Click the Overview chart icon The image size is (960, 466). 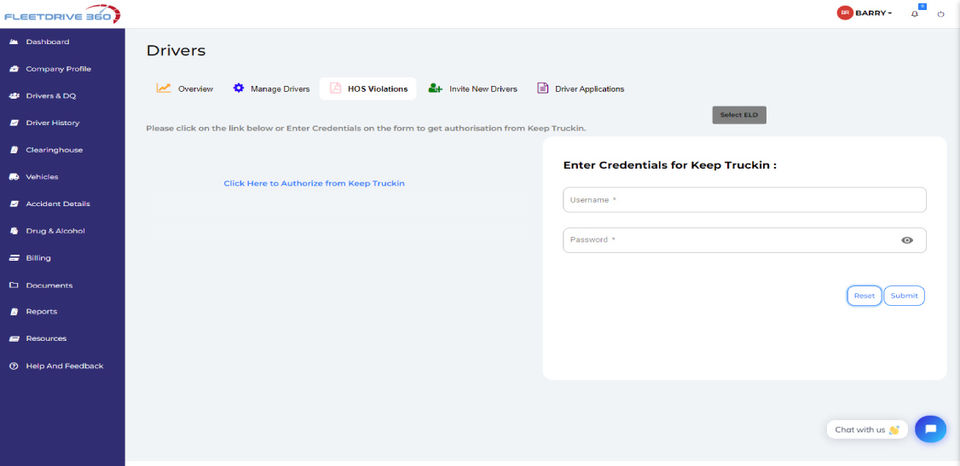tap(163, 88)
